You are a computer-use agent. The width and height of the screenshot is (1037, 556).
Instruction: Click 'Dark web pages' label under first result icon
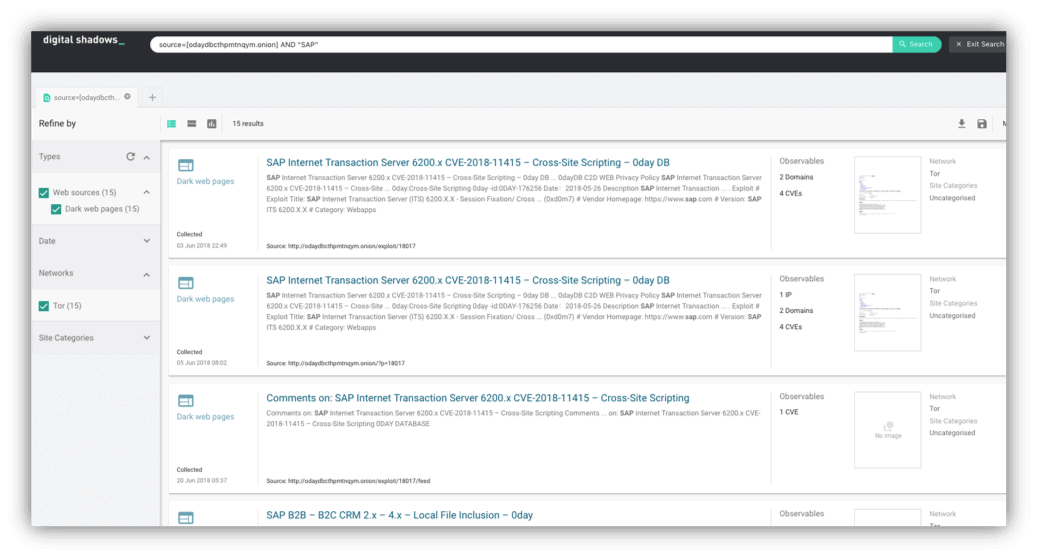205,181
